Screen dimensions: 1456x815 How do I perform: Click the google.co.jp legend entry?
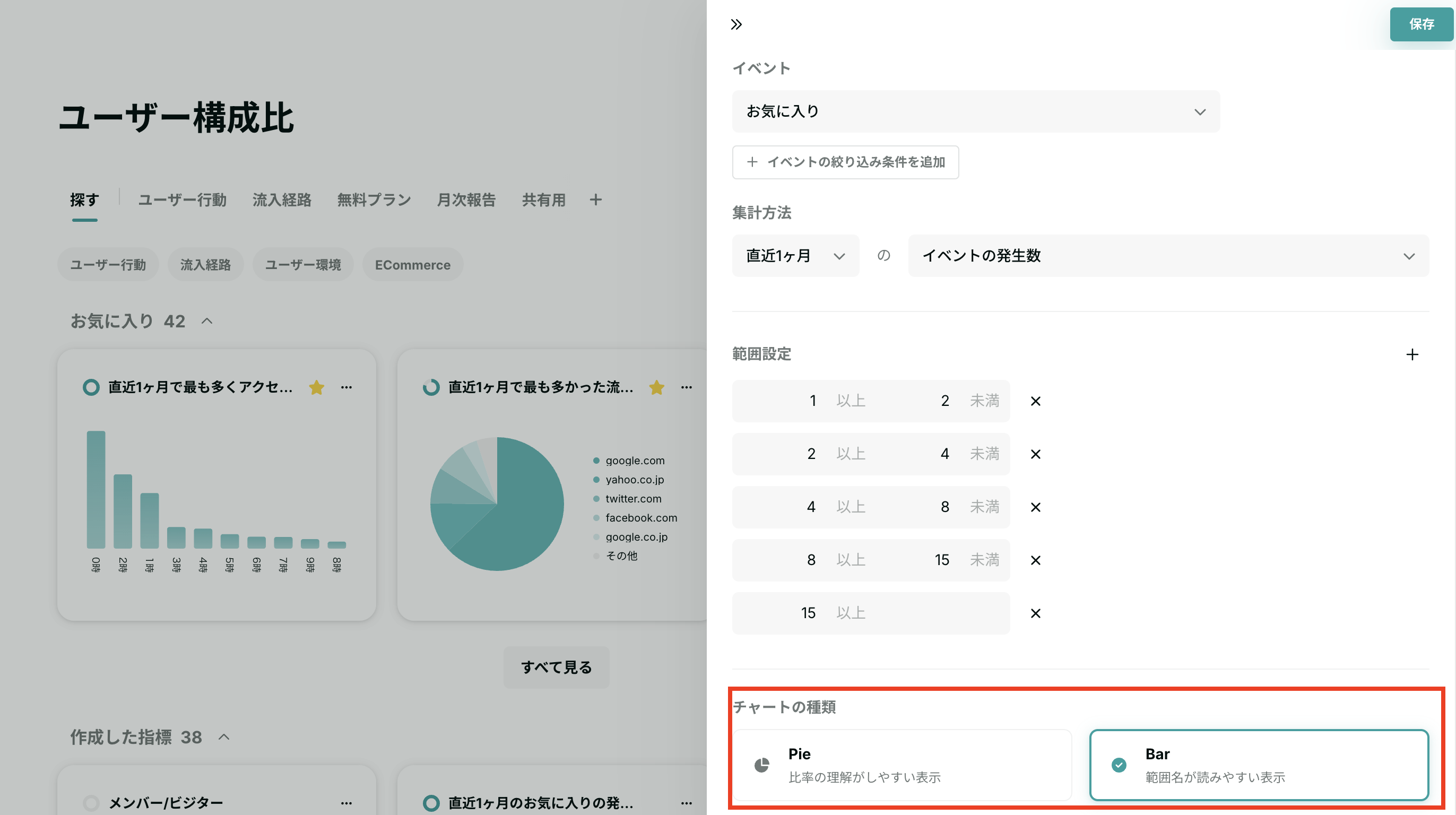pyautogui.click(x=630, y=537)
